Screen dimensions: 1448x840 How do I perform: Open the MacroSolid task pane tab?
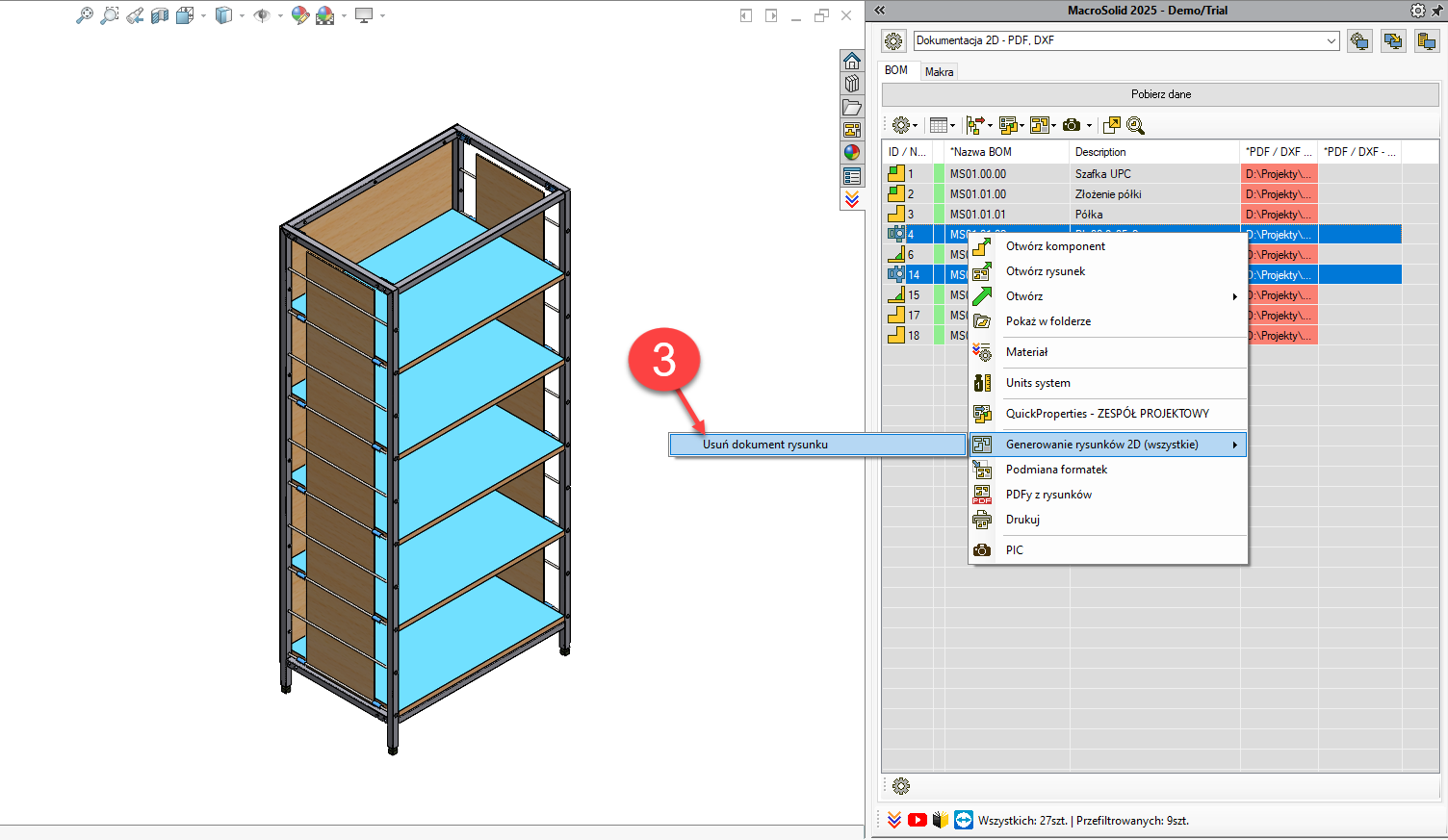click(852, 199)
